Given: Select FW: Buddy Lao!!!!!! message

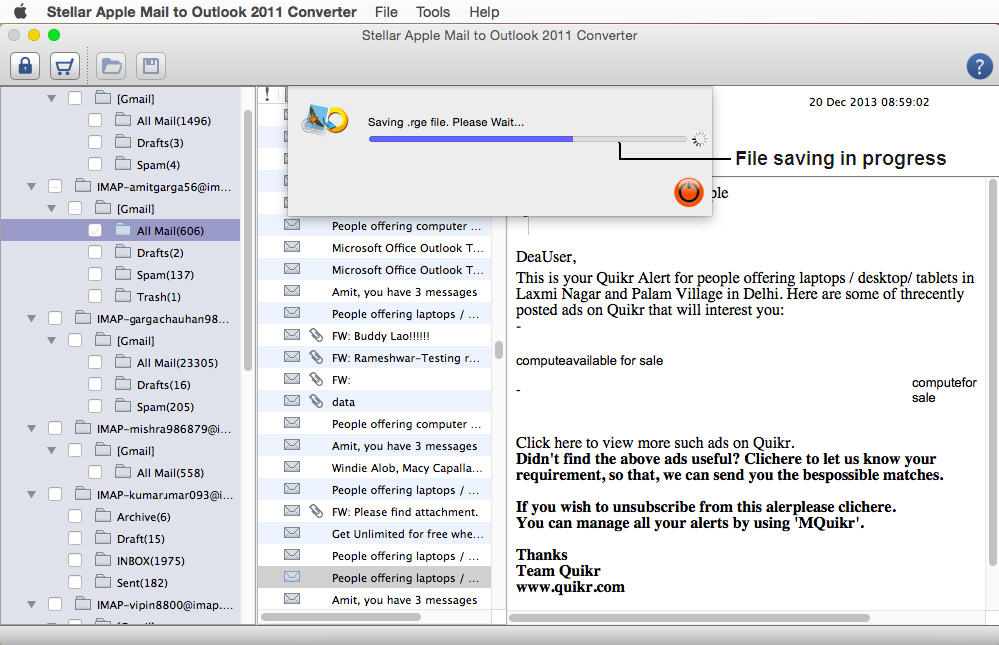Looking at the screenshot, I should tap(375, 335).
